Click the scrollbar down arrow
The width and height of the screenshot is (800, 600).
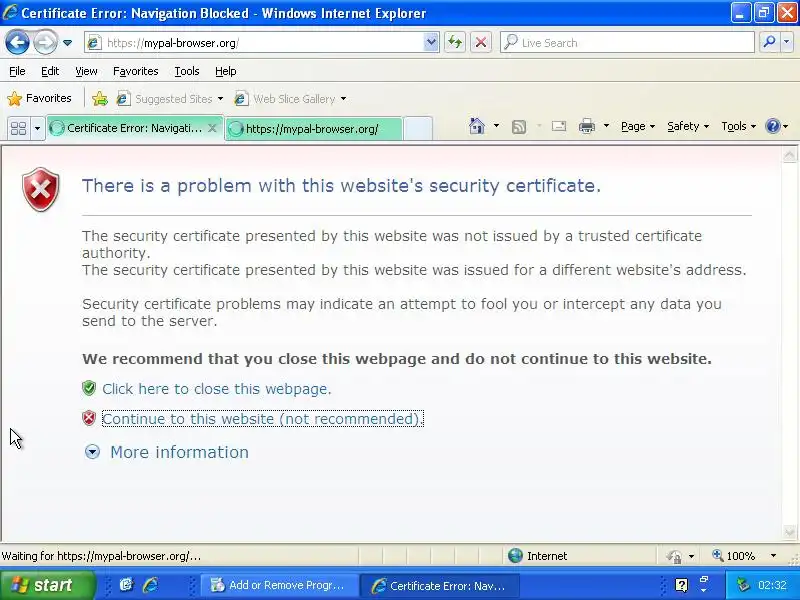(790, 533)
